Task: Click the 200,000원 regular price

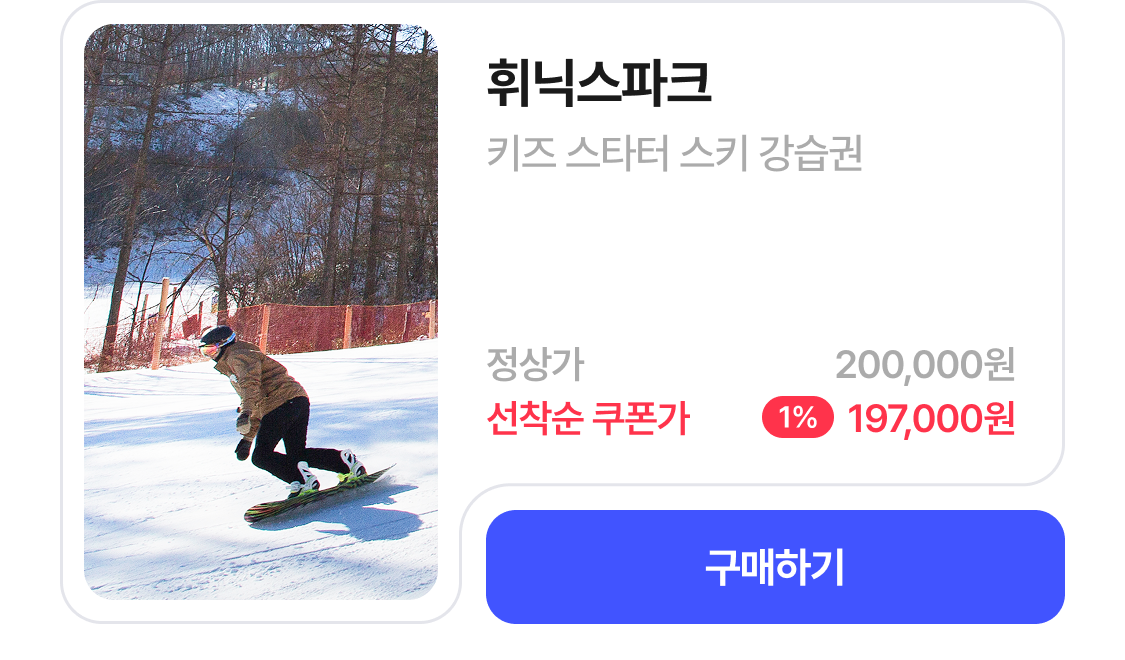Action: tap(925, 364)
